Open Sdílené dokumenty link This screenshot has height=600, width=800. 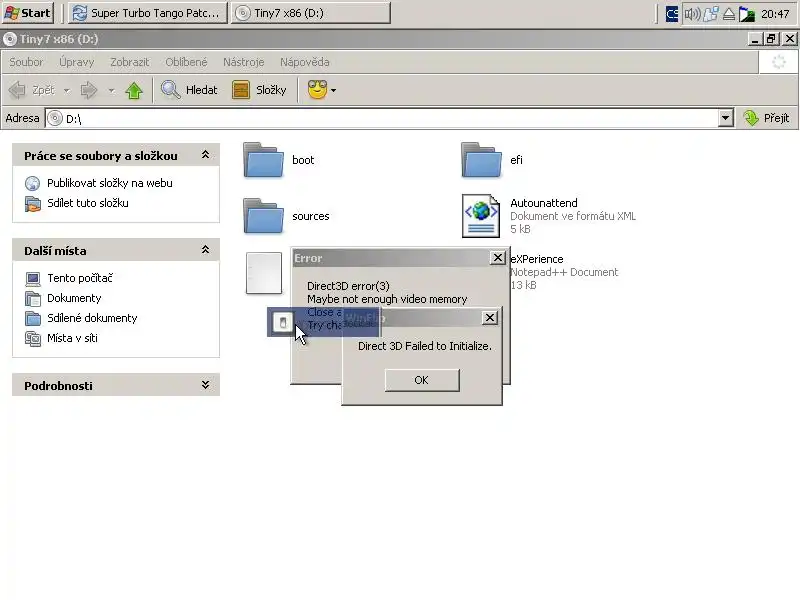(x=92, y=318)
